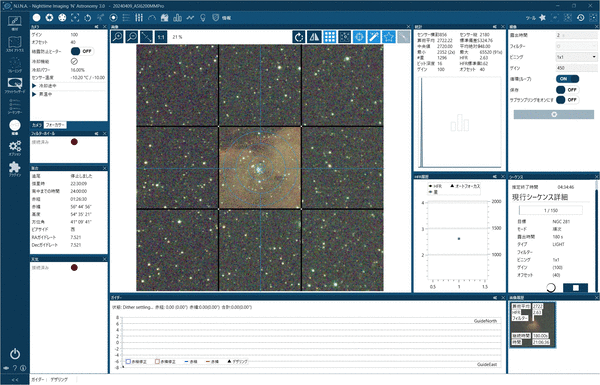Toggle loop ON switch in imaging panel
The width and height of the screenshot is (600, 385).
click(567, 79)
